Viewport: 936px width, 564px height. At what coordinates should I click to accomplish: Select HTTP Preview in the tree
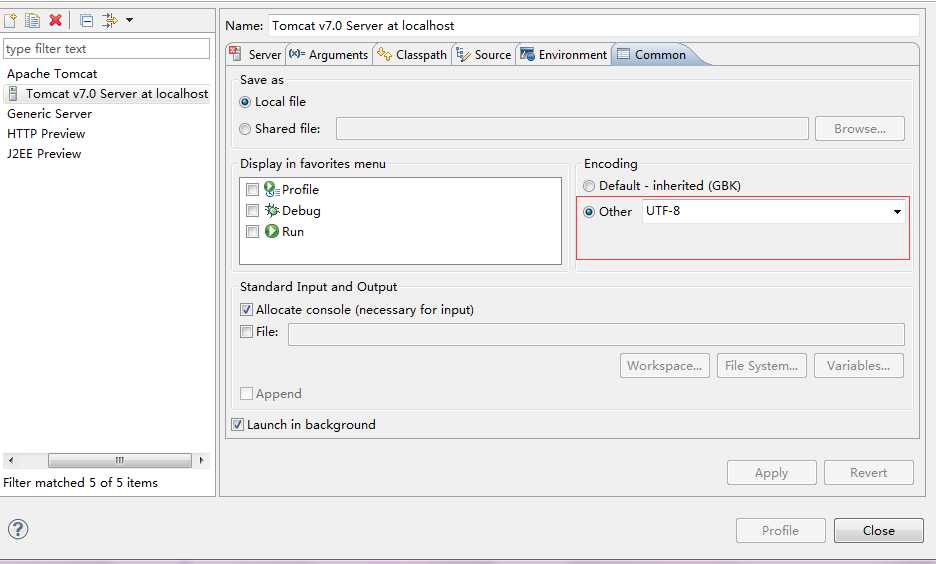(x=46, y=134)
